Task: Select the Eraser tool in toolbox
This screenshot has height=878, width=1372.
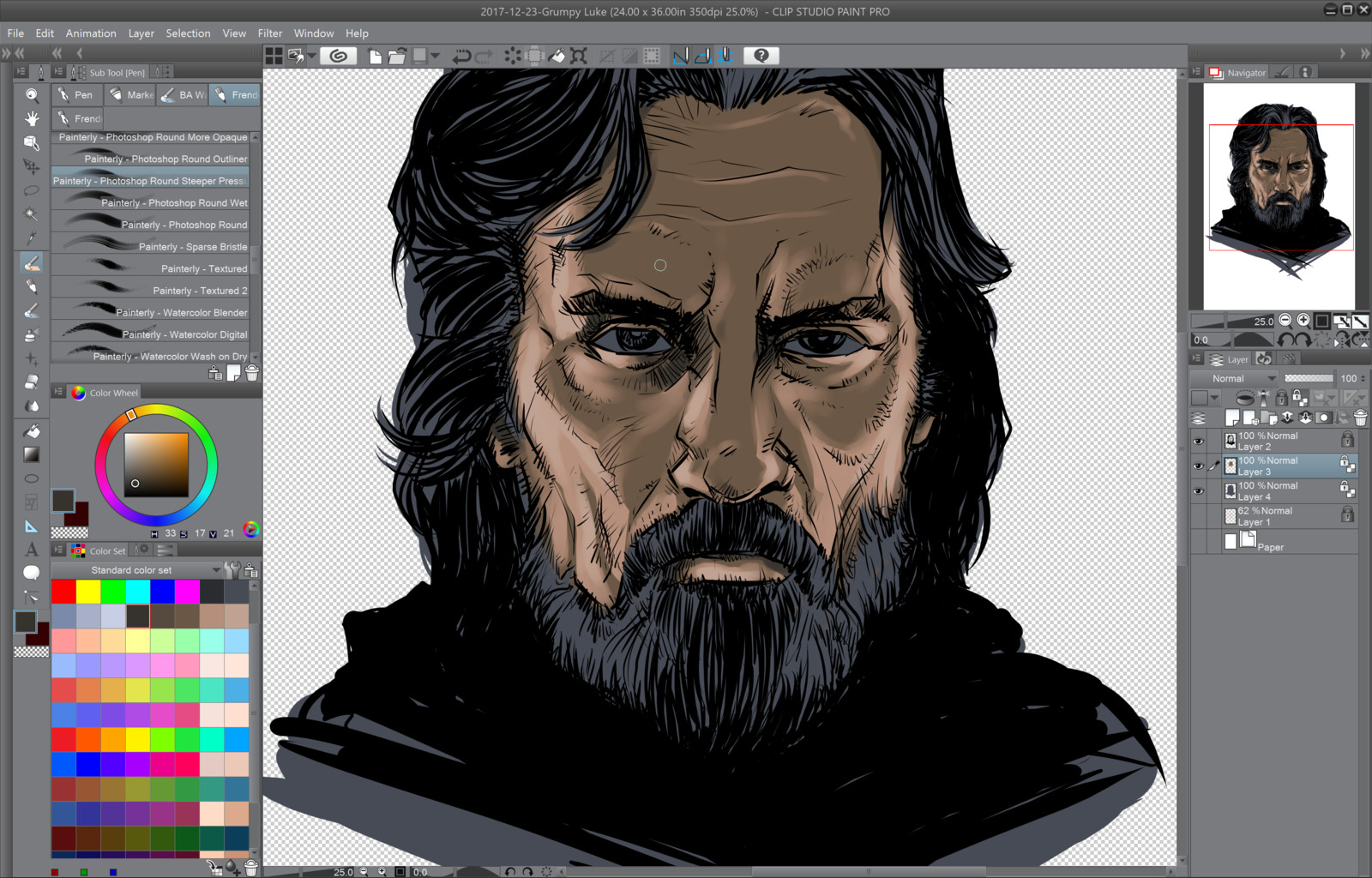Action: (x=32, y=382)
